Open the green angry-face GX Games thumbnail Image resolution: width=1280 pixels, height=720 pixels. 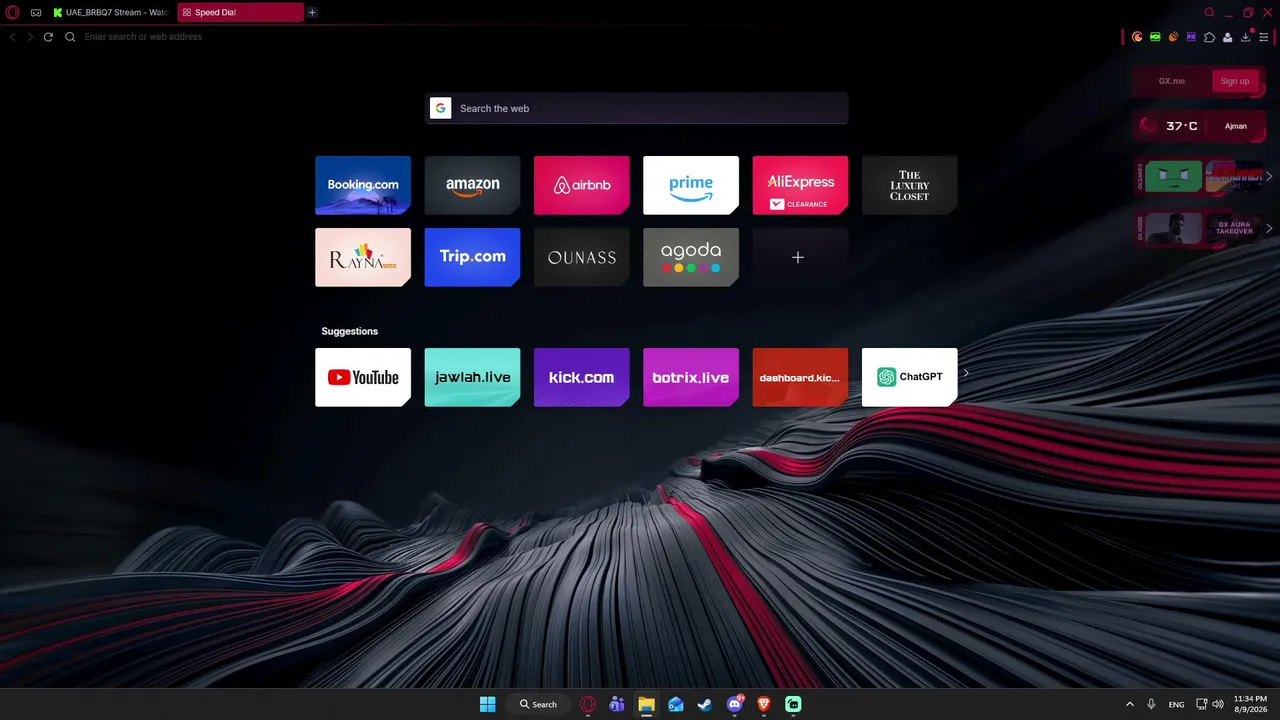1173,176
